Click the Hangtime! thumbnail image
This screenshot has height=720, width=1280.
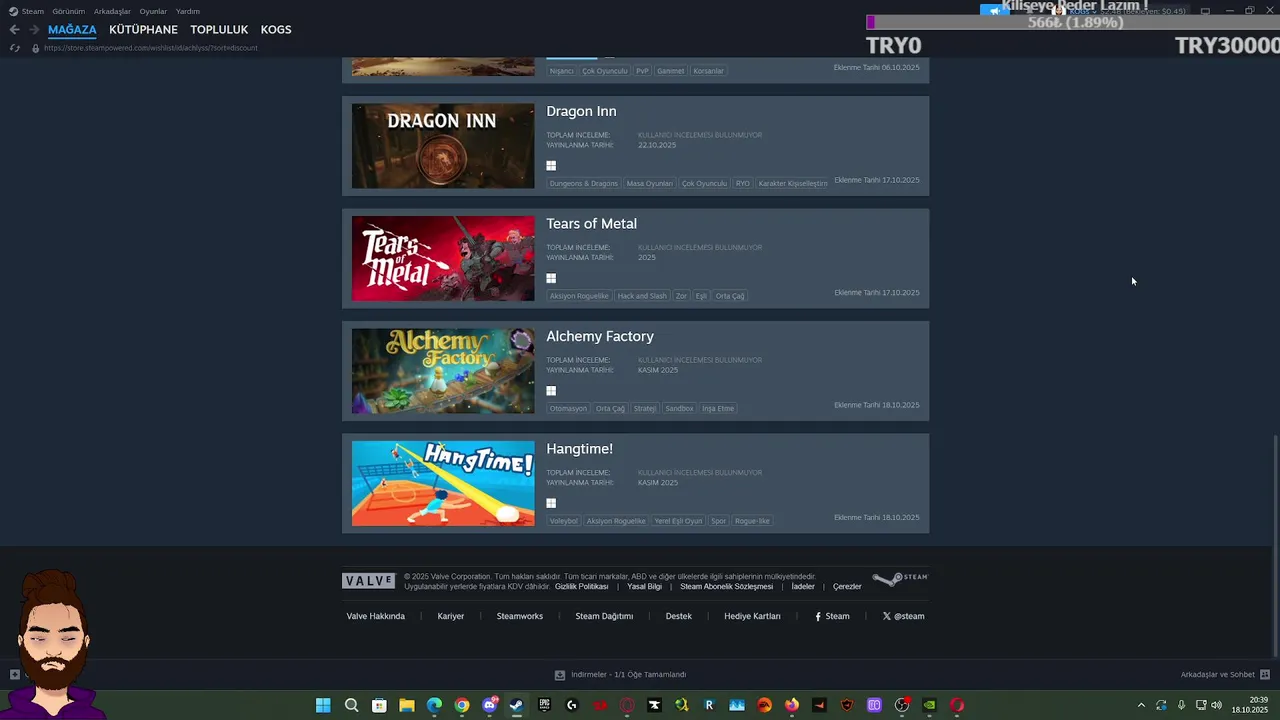tap(443, 483)
